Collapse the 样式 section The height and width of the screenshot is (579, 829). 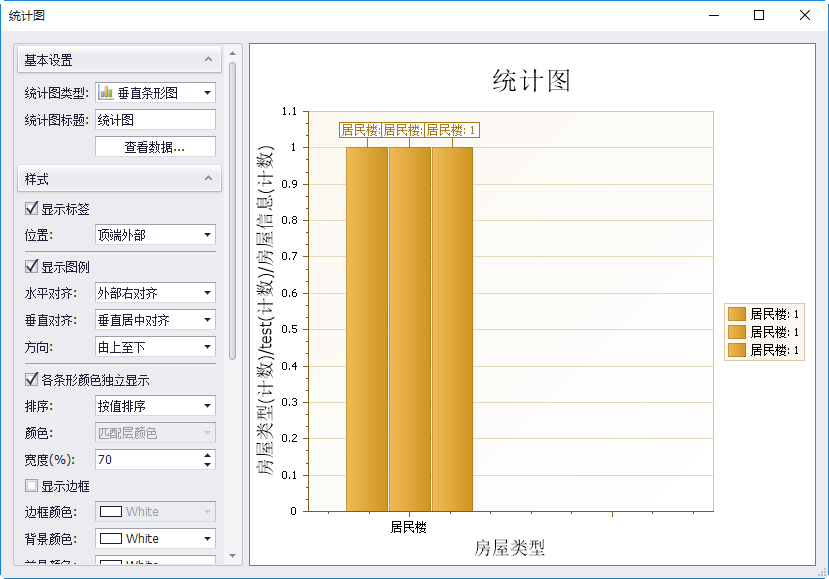click(208, 179)
